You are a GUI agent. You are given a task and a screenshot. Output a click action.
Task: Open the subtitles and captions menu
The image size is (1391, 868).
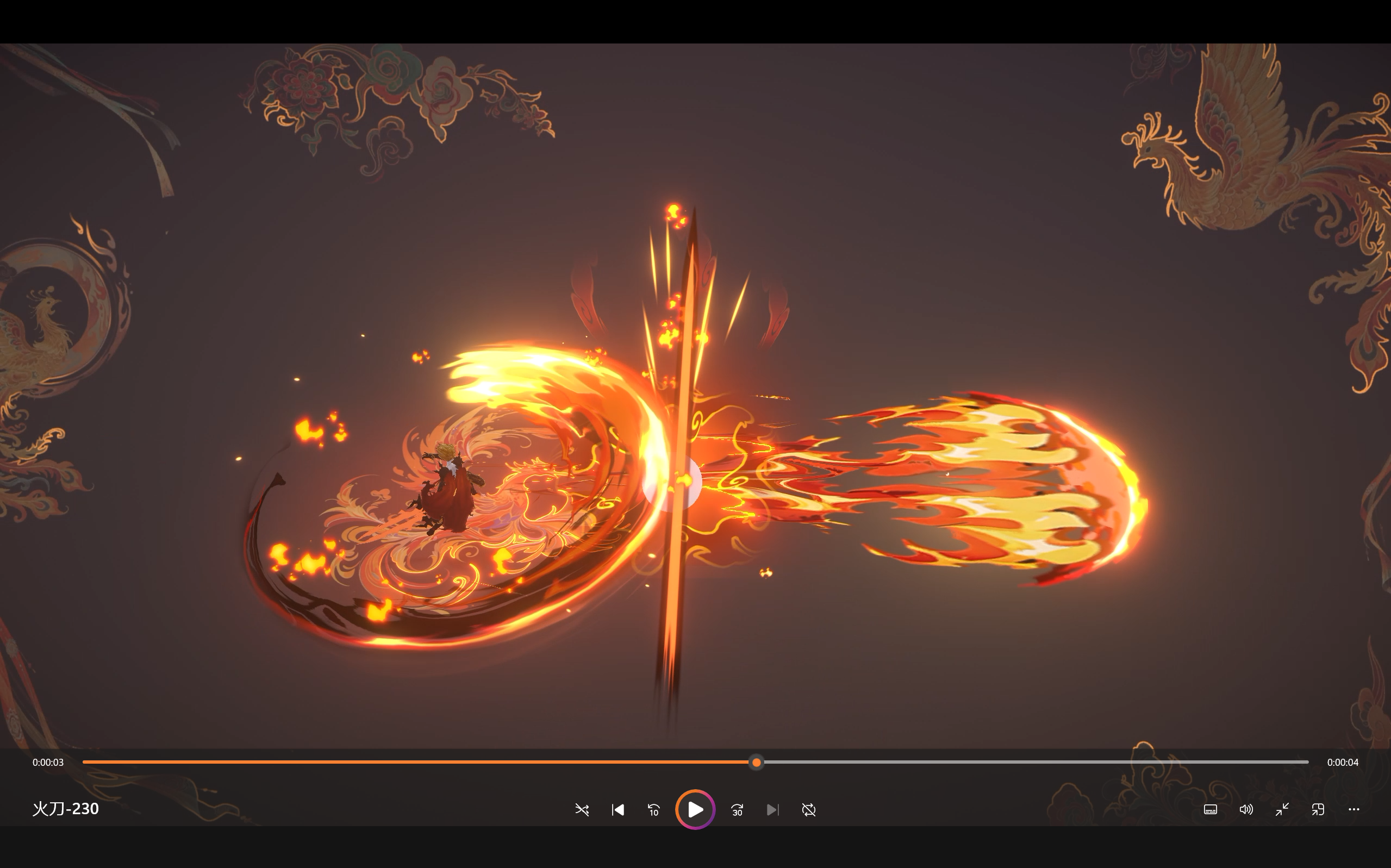(1210, 809)
